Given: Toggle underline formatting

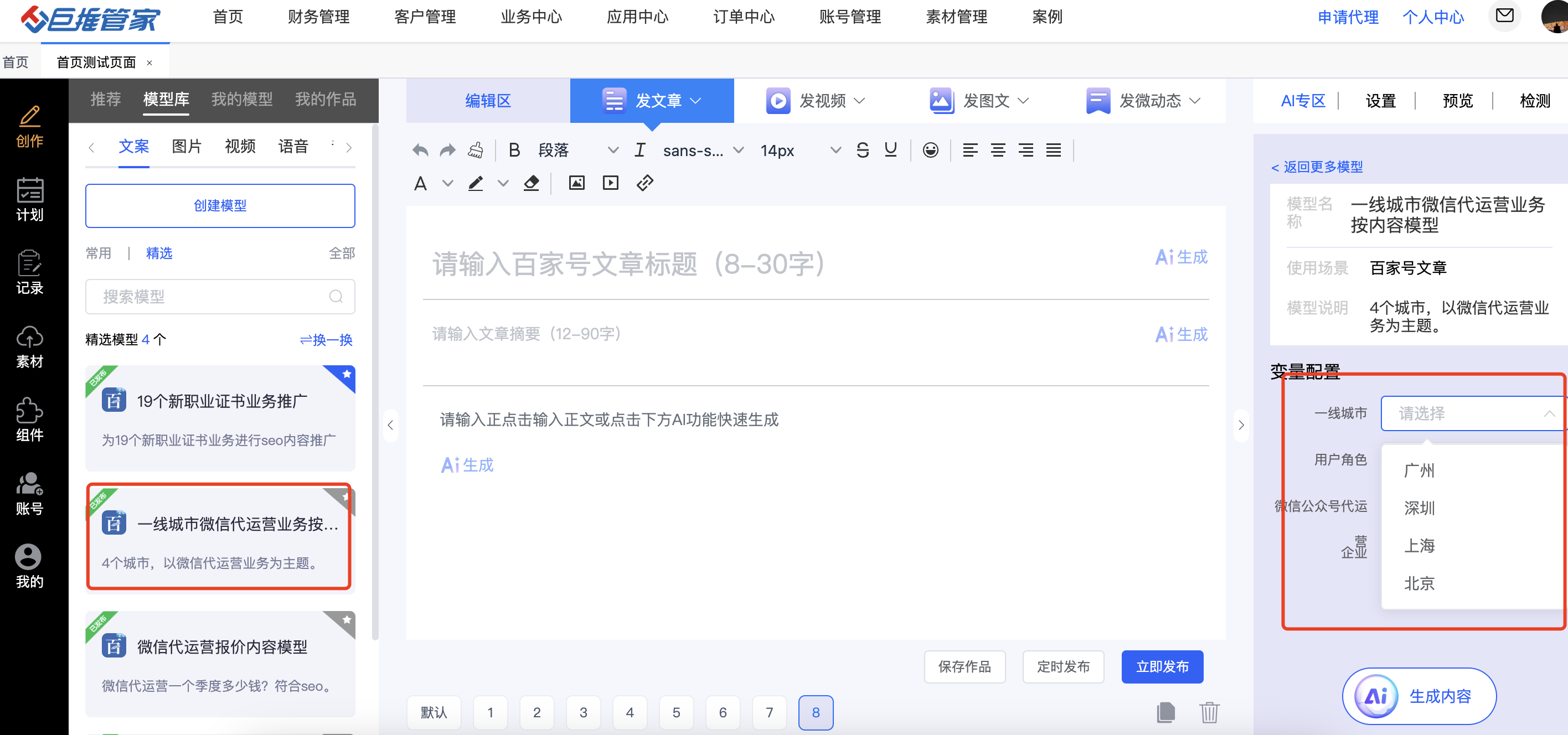Looking at the screenshot, I should pyautogui.click(x=890, y=151).
